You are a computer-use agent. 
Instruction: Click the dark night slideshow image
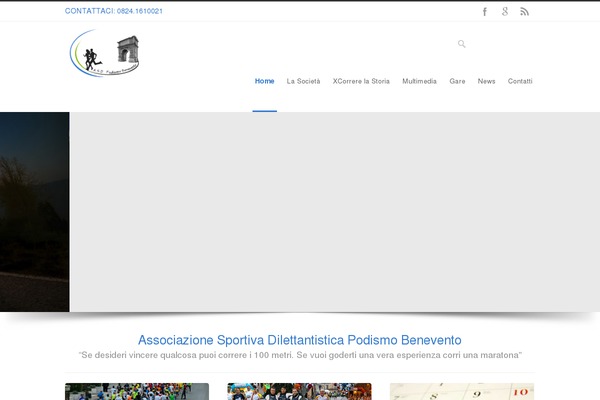34,212
